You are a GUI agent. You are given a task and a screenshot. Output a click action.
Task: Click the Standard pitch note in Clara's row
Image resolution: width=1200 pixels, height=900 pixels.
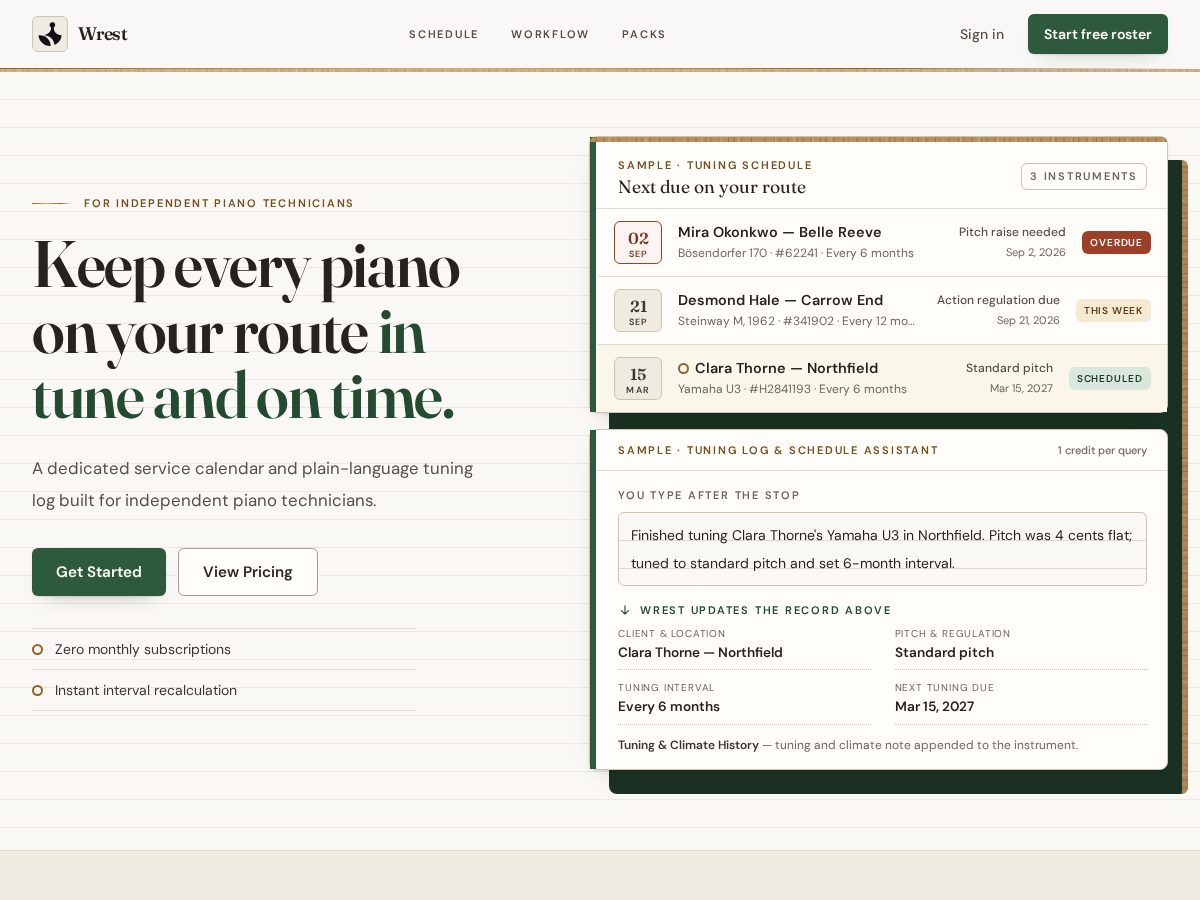point(1009,368)
